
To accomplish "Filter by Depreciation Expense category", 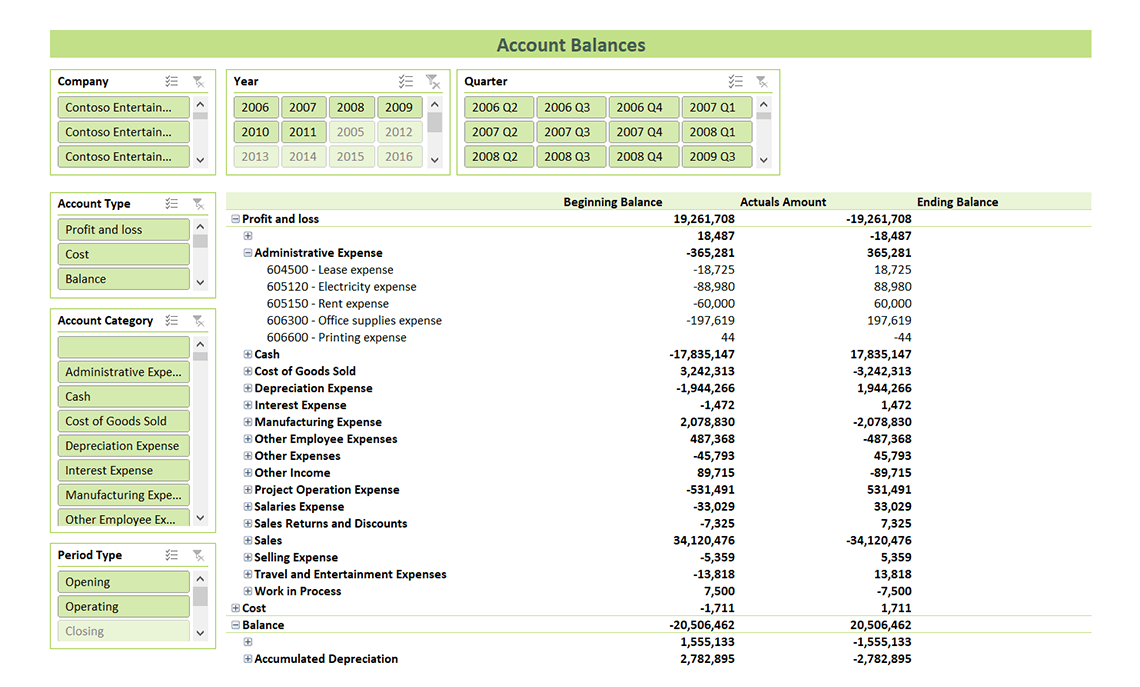I will click(124, 446).
